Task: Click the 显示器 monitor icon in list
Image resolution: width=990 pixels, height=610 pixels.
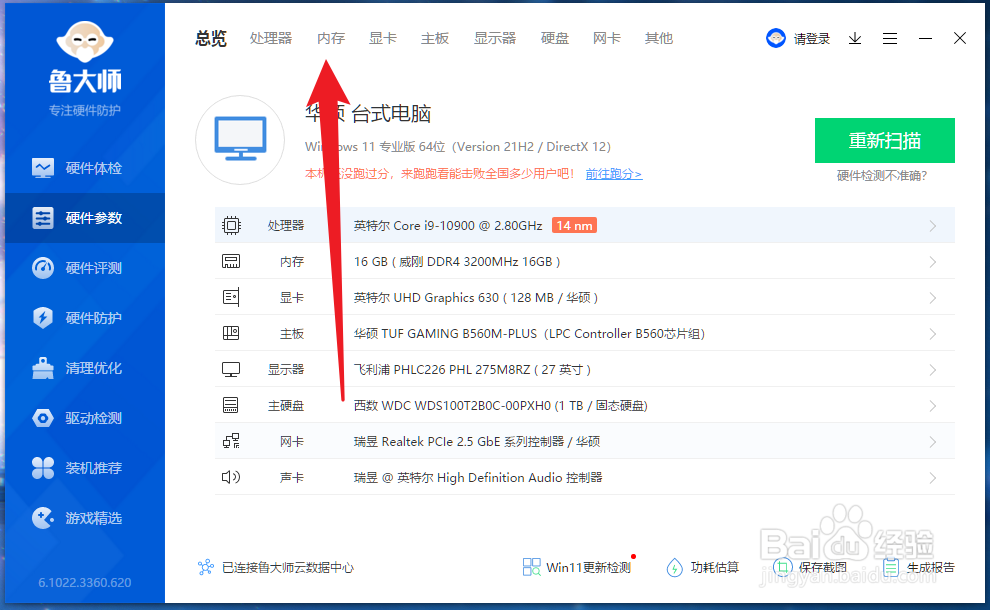Action: 231,369
